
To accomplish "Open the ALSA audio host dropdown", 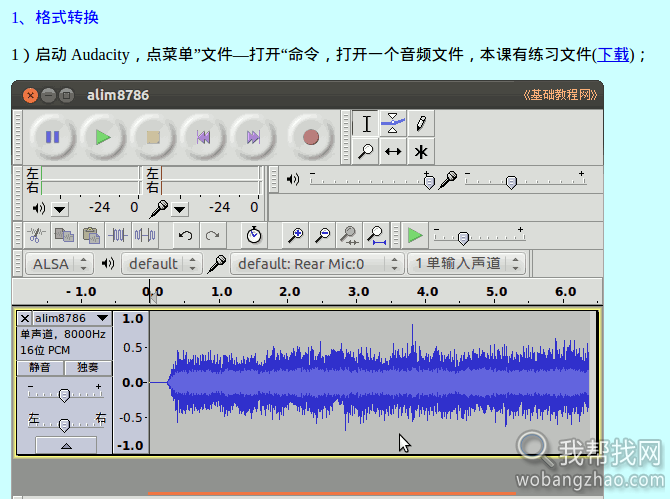I will 59,264.
